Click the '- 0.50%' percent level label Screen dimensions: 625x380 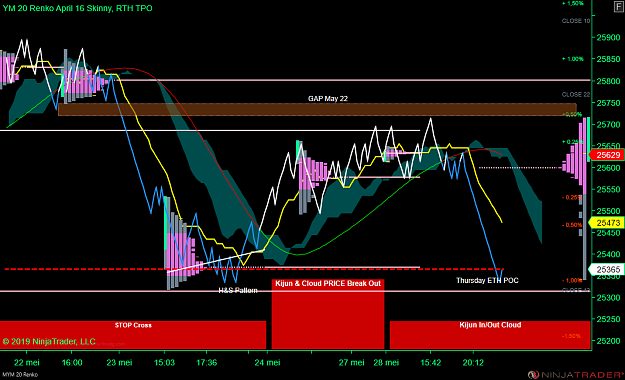(x=573, y=225)
